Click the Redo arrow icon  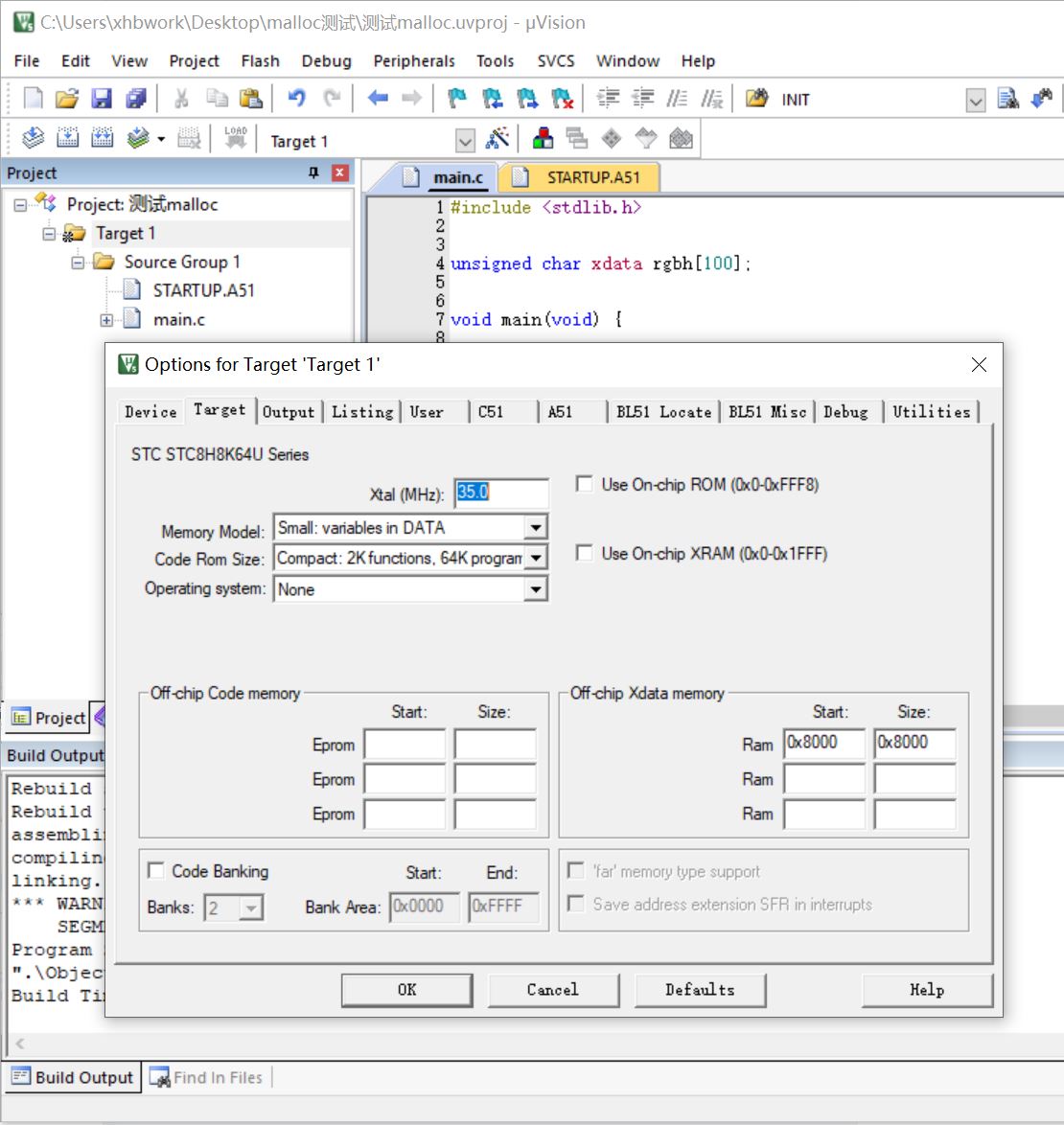(331, 99)
